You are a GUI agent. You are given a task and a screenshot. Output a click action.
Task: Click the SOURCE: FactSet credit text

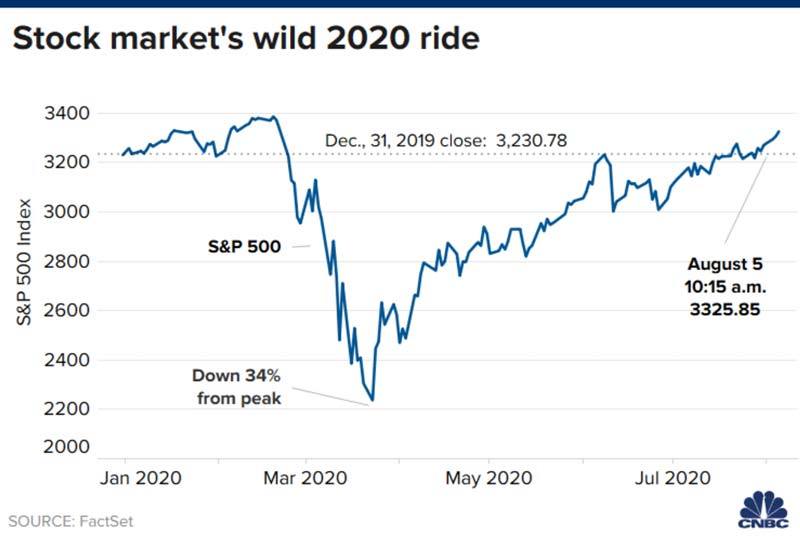[70, 521]
